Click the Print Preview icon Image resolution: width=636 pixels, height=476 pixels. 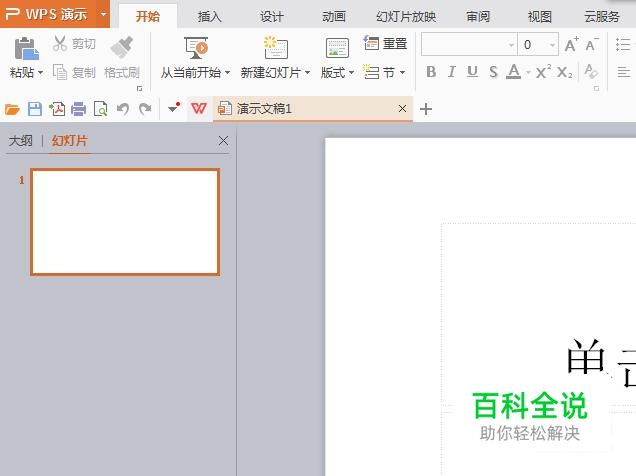point(100,109)
